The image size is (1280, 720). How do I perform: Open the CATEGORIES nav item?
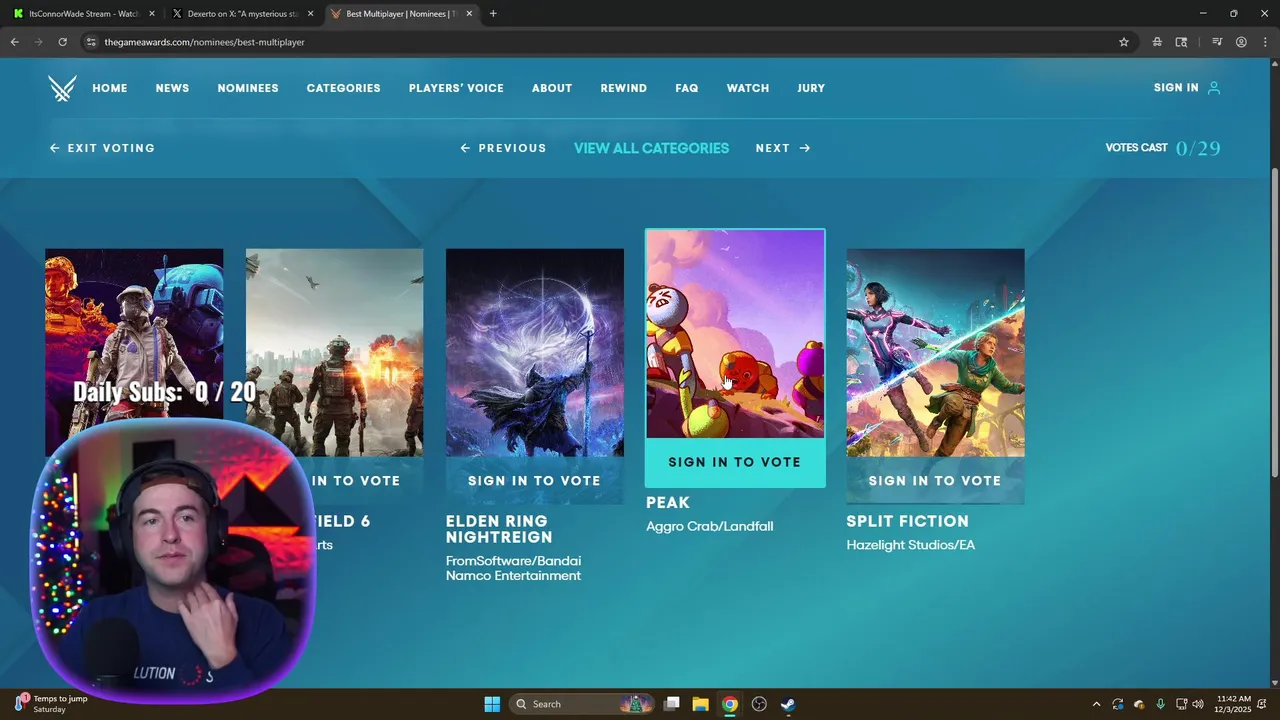coord(343,88)
